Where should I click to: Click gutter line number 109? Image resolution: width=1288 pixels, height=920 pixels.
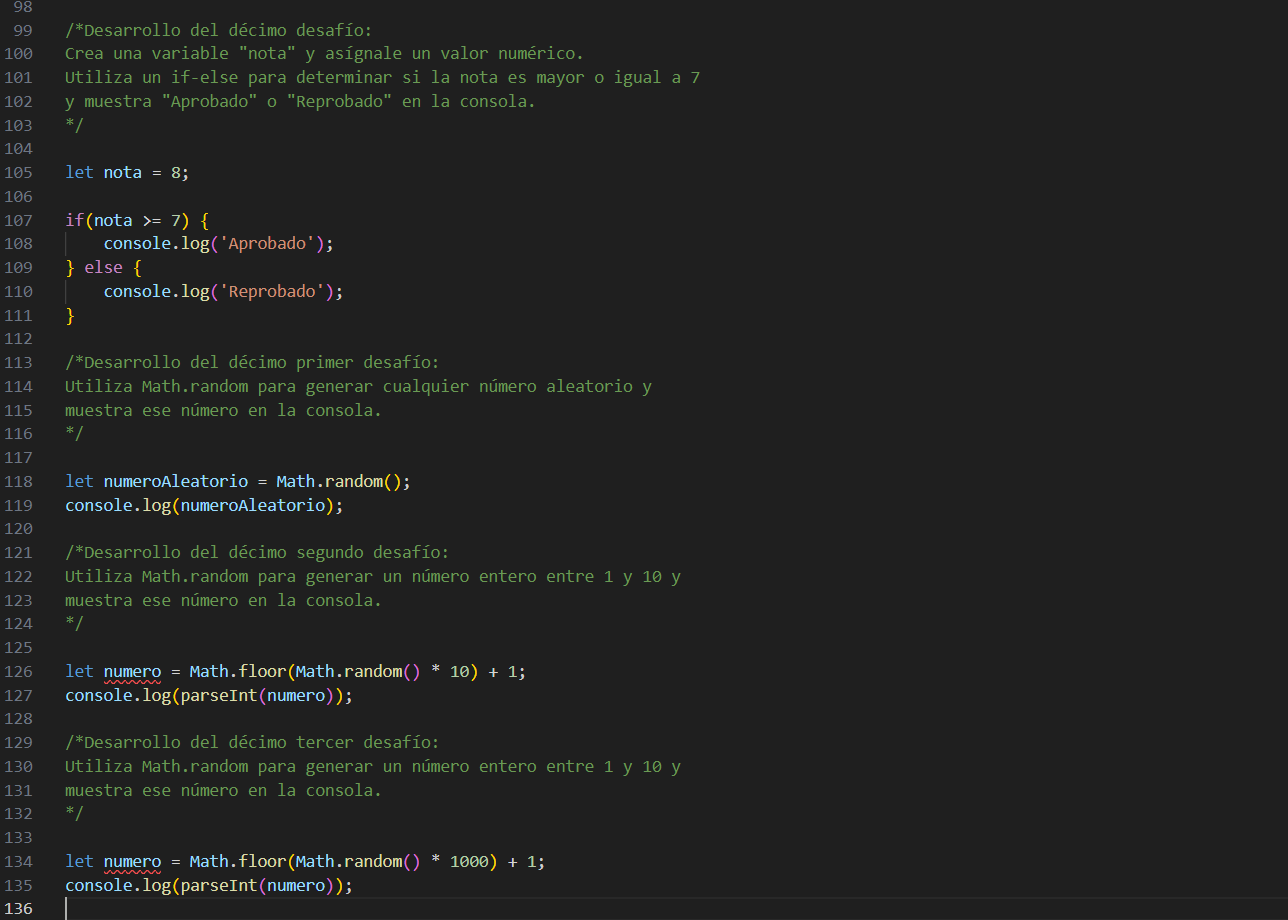click(19, 267)
